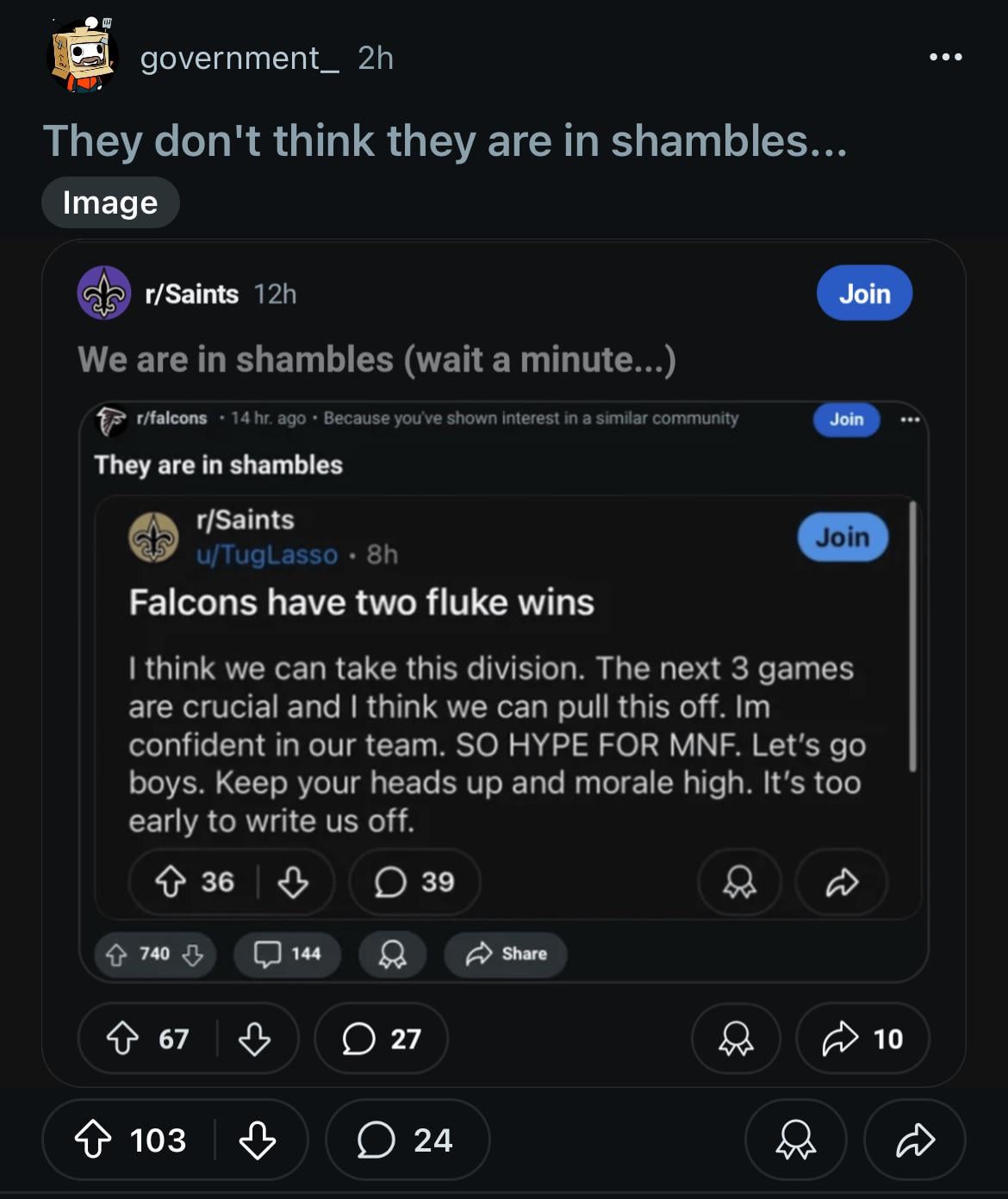The width and height of the screenshot is (1008, 1199).
Task: Downvote the main post beside 103
Action: tap(257, 1140)
